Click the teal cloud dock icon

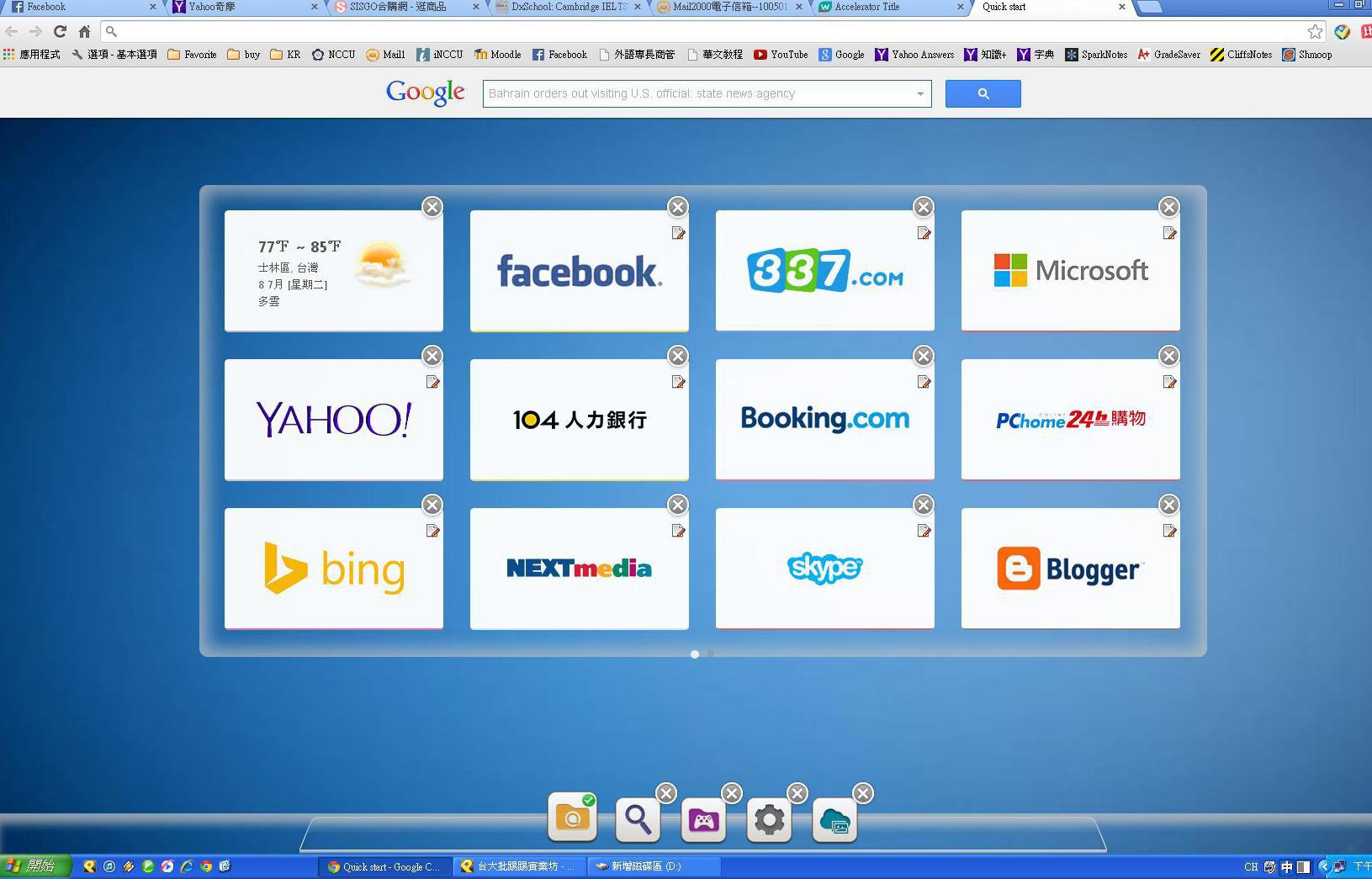(834, 819)
